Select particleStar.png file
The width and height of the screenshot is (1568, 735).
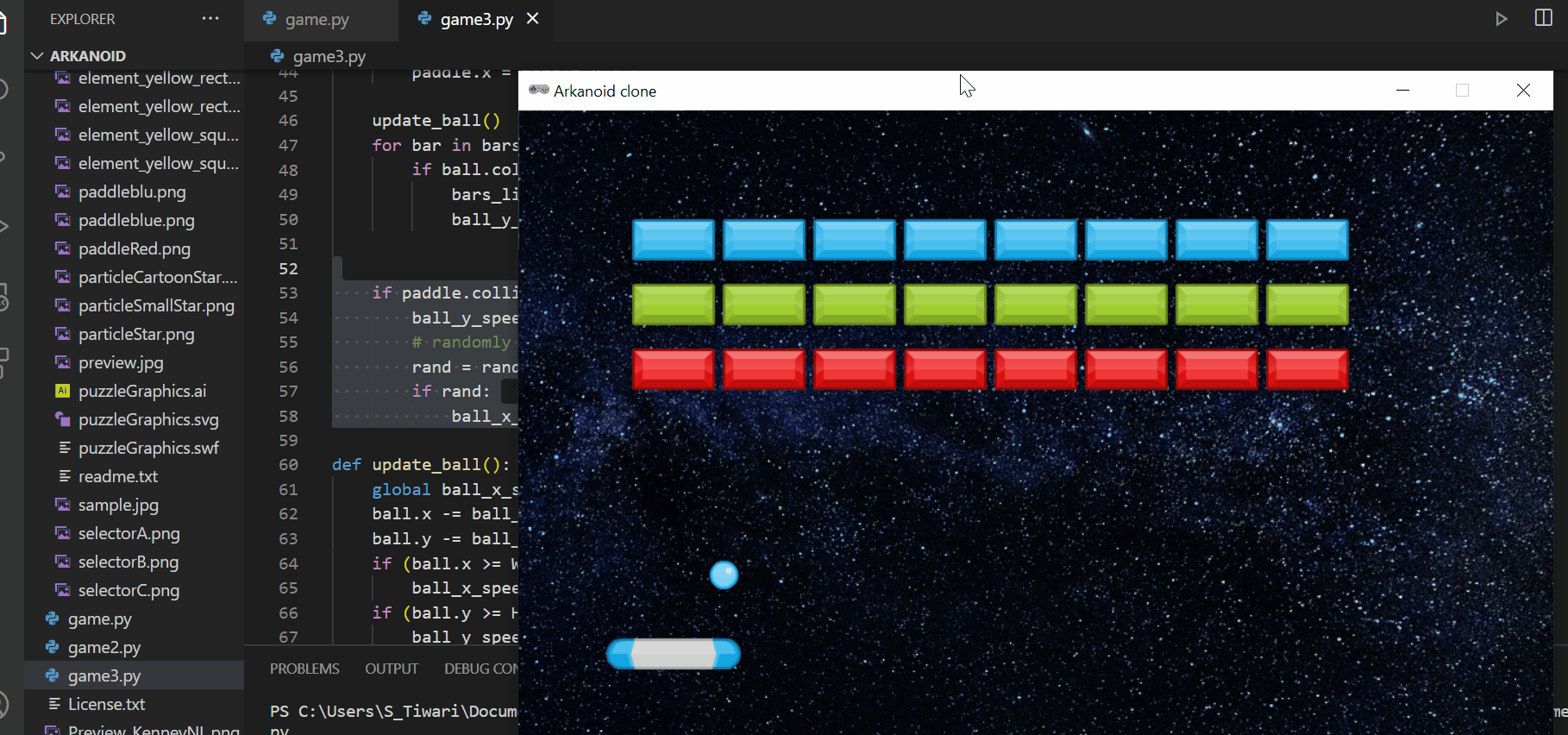[136, 334]
